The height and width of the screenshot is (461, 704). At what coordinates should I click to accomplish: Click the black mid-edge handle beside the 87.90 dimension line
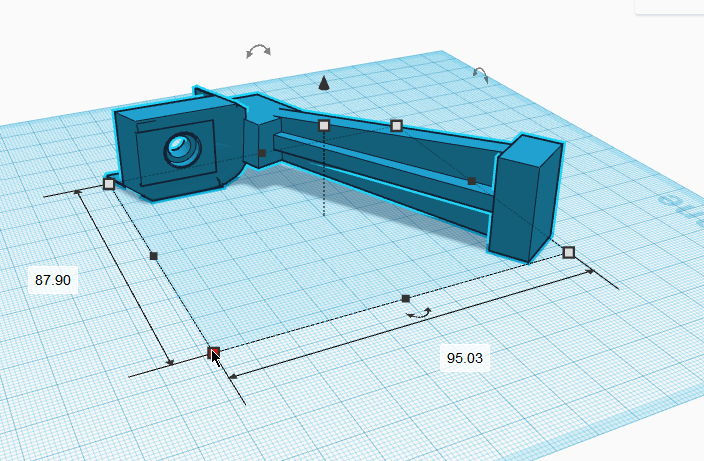pos(154,256)
